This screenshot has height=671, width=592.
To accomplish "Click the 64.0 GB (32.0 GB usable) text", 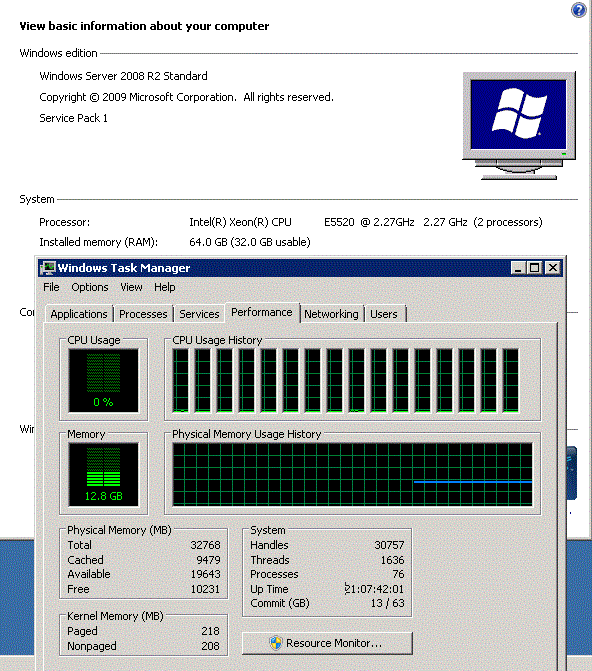I will tap(250, 242).
